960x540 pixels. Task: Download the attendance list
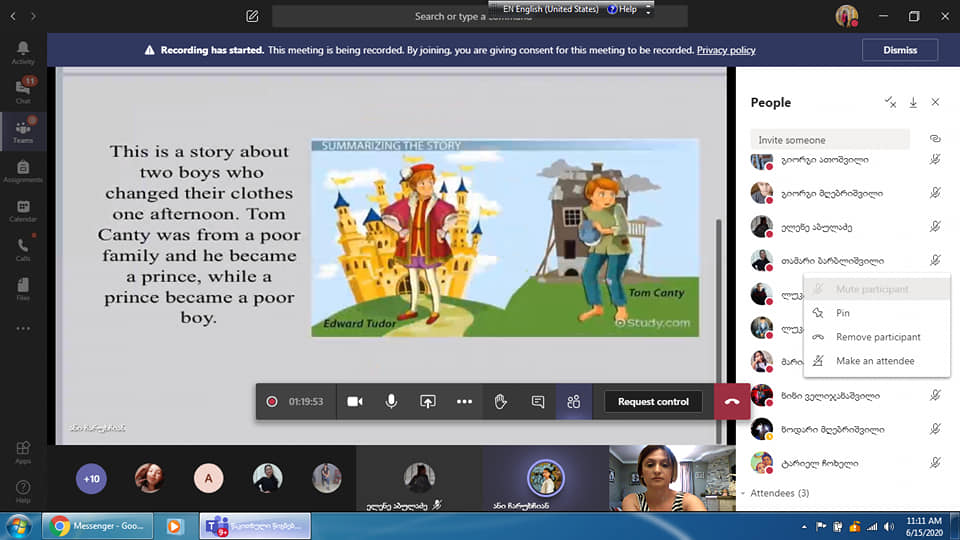tap(913, 102)
